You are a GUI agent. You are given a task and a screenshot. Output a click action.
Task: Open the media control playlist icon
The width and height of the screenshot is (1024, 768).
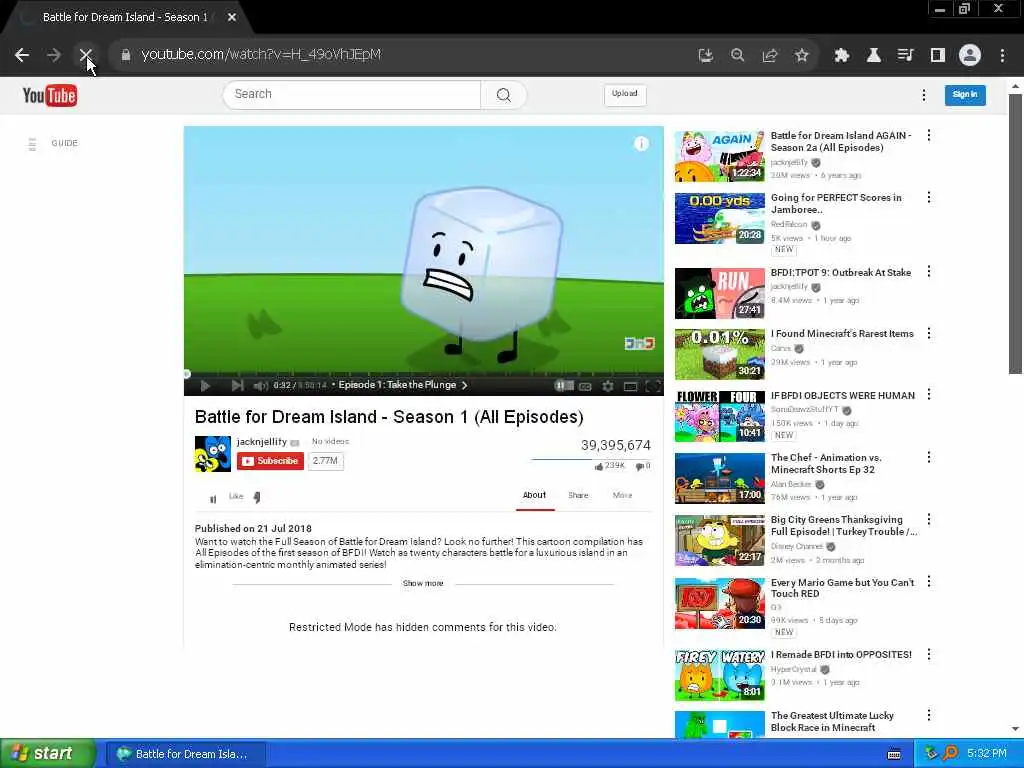[906, 56]
